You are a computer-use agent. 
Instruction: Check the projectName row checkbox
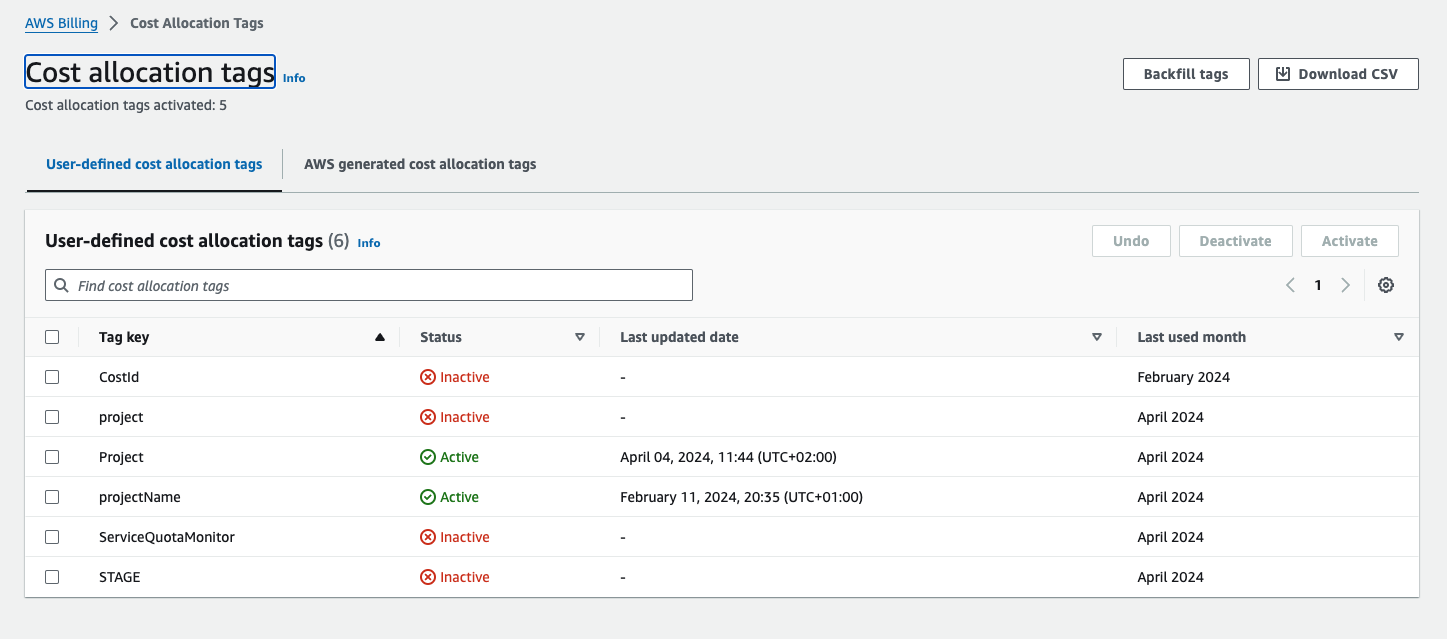pyautogui.click(x=52, y=497)
